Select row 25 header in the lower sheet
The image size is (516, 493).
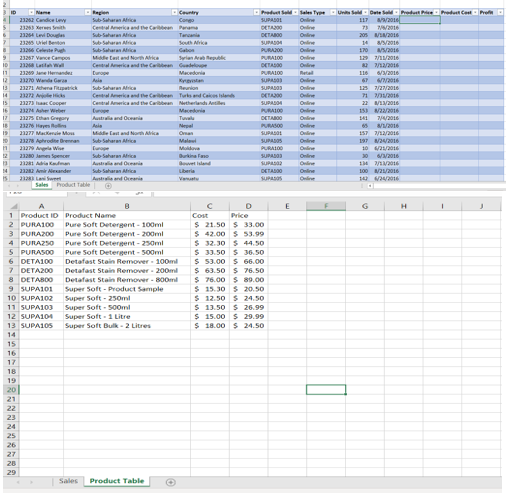coord(11,436)
